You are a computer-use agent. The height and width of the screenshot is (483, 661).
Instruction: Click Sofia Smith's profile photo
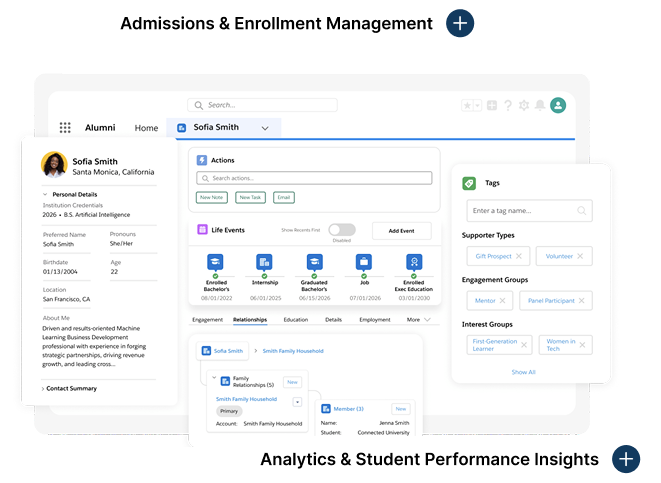click(54, 165)
